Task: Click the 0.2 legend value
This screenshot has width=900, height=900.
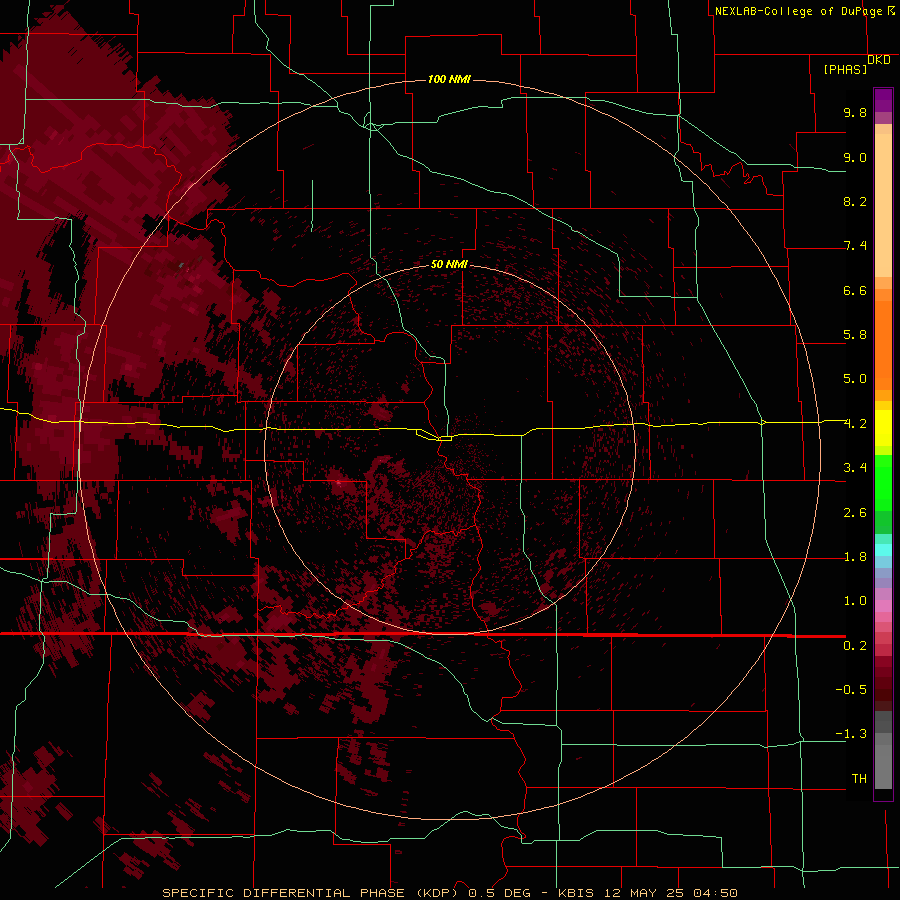Action: tap(855, 646)
